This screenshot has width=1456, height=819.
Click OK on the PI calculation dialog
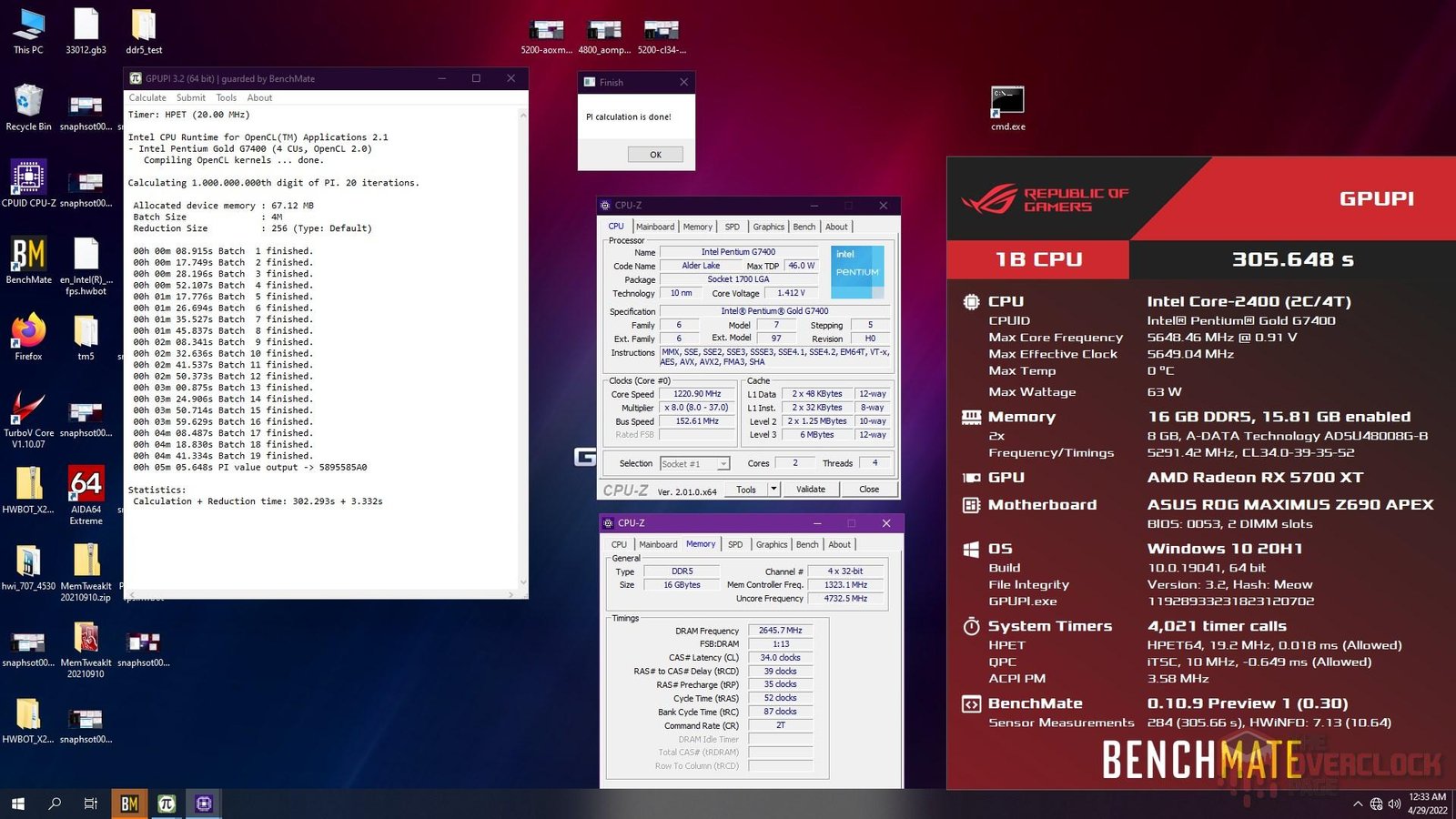(x=654, y=154)
